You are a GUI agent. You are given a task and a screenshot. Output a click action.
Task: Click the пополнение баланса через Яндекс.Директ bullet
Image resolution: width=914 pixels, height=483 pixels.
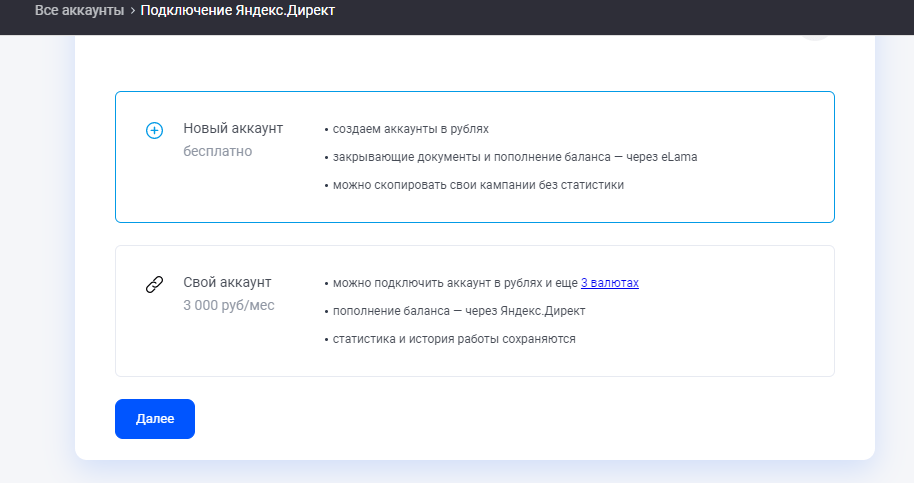coord(459,311)
